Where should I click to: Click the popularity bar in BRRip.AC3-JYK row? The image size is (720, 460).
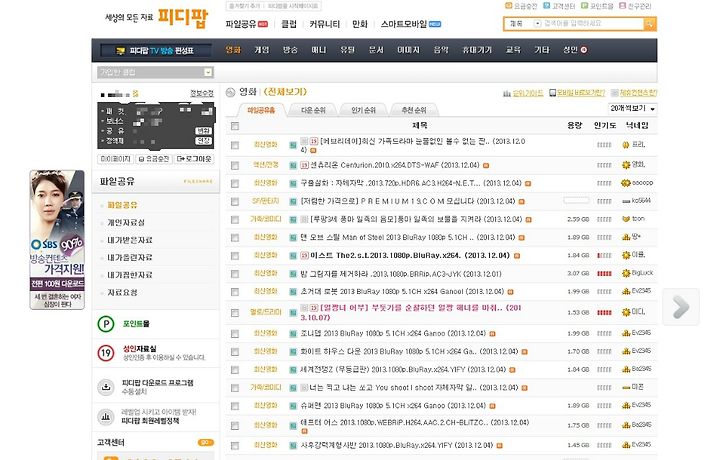pyautogui.click(x=604, y=274)
